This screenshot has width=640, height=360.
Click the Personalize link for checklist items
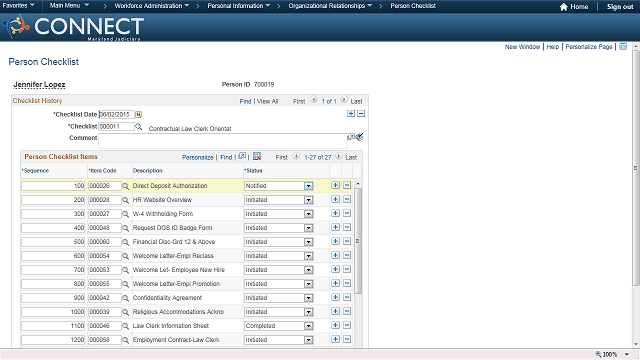pos(198,157)
